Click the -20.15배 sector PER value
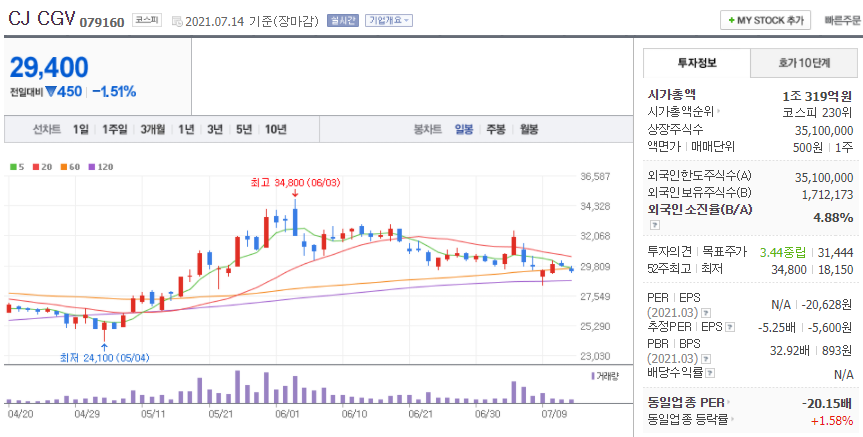The image size is (863, 437). click(x=827, y=403)
